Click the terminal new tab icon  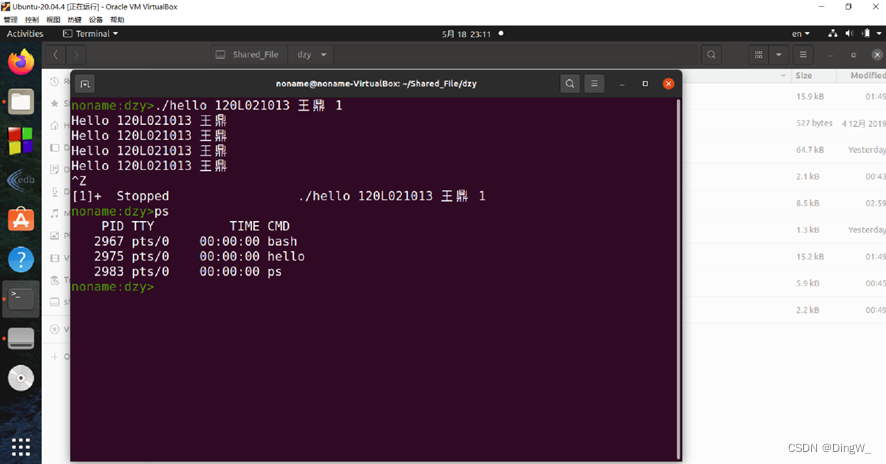(x=85, y=84)
